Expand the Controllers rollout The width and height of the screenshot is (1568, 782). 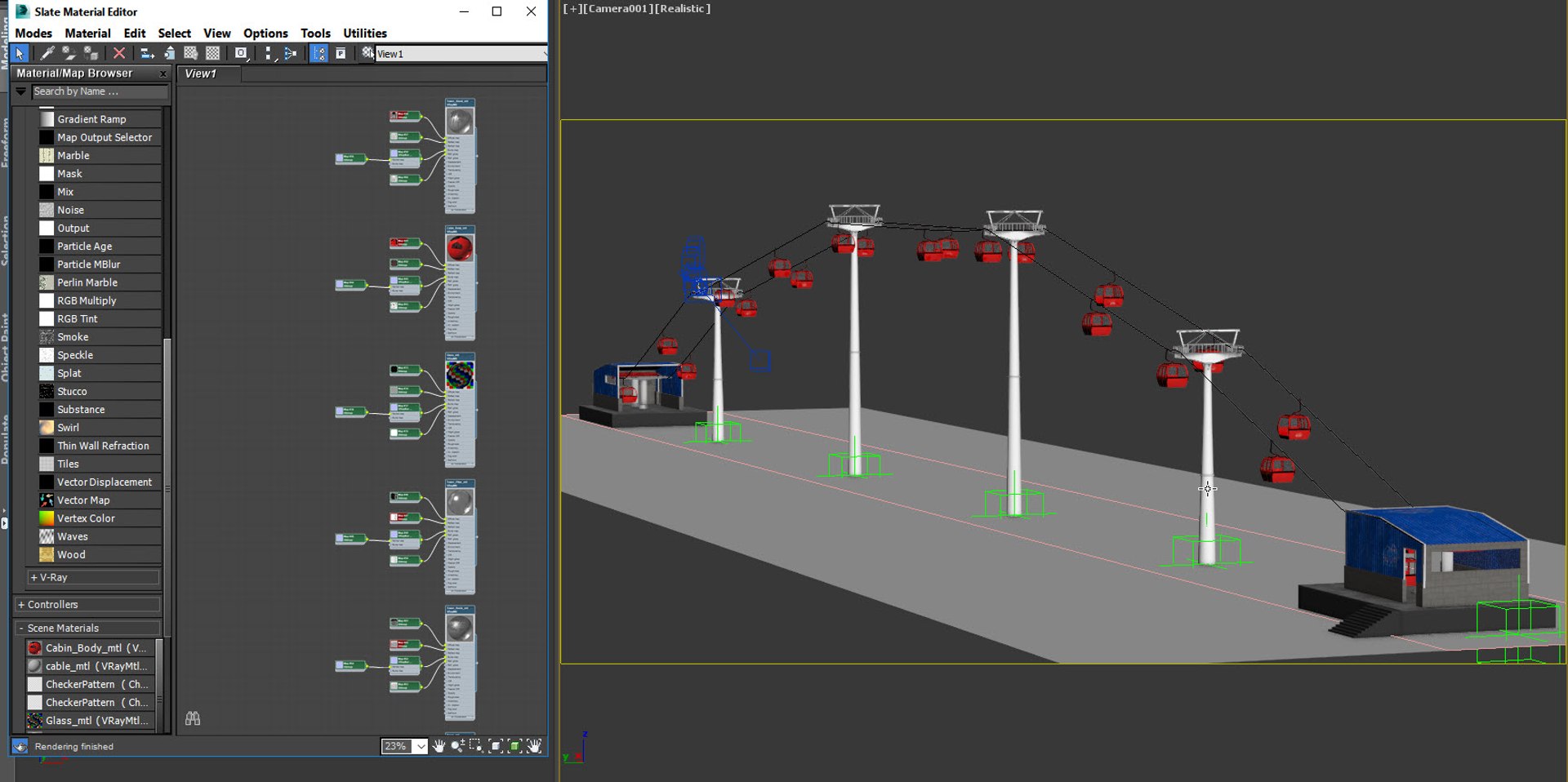(87, 605)
